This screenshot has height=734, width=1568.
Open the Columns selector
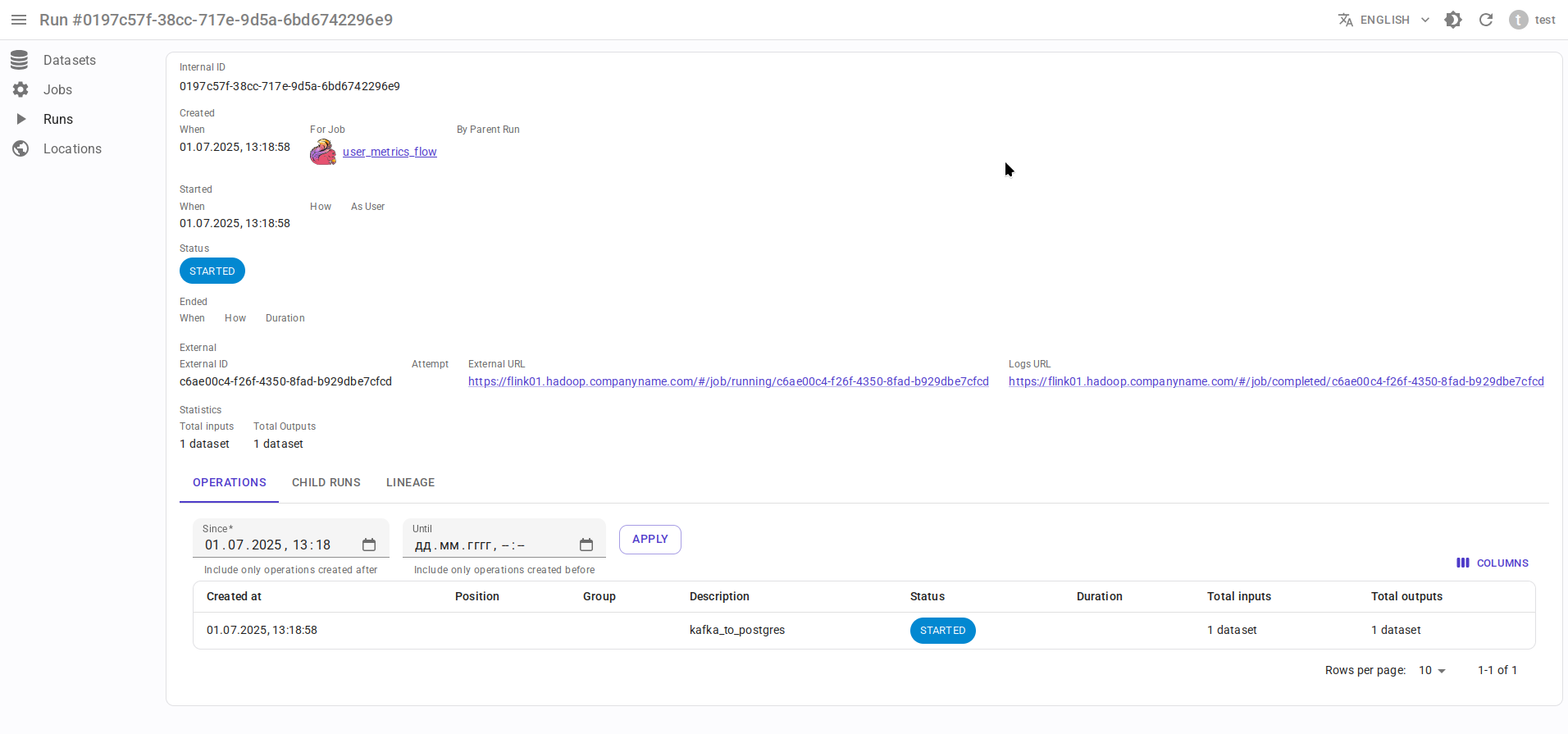pyautogui.click(x=1493, y=563)
